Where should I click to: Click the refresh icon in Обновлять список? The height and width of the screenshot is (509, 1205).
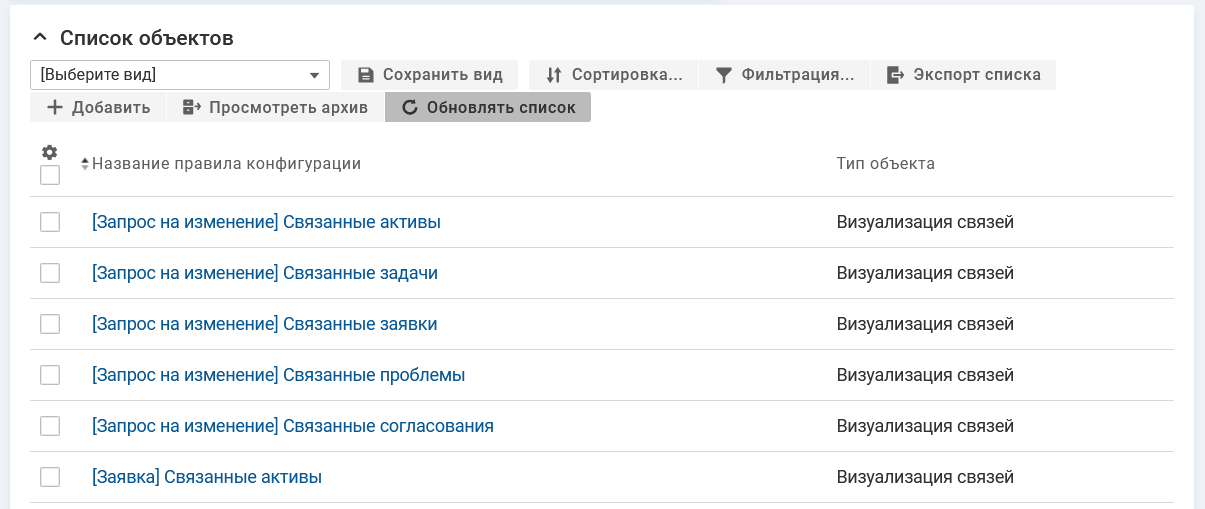pyautogui.click(x=409, y=108)
